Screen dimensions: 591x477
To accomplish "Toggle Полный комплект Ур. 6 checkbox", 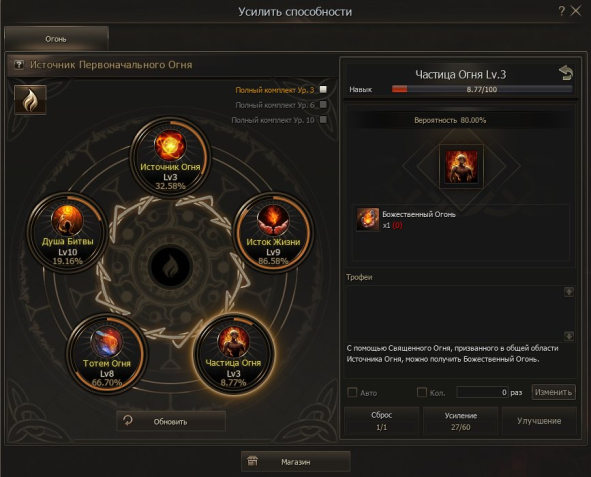I will 323,104.
